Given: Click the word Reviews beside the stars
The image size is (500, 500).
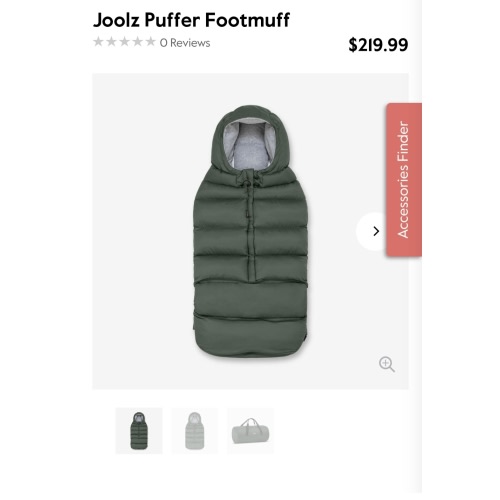Looking at the screenshot, I should pos(190,43).
